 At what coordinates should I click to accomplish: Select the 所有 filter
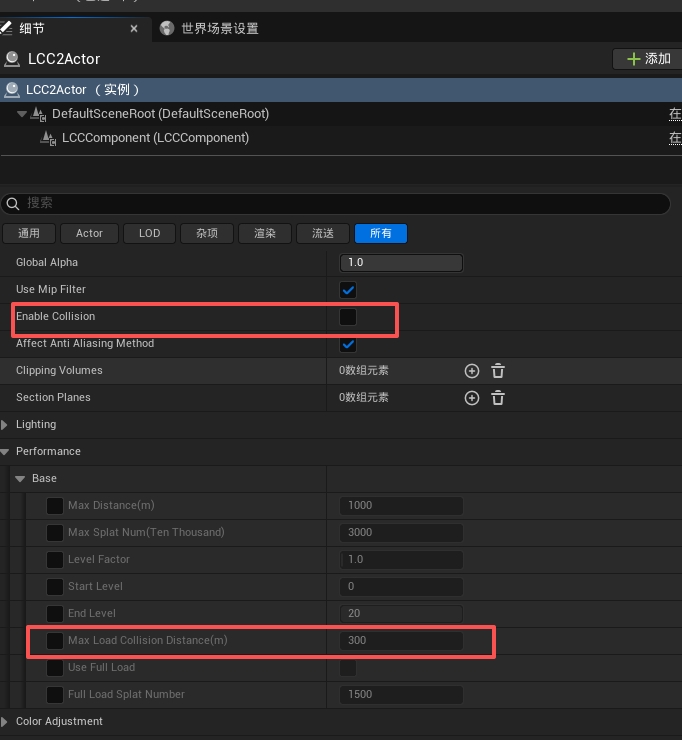[380, 233]
